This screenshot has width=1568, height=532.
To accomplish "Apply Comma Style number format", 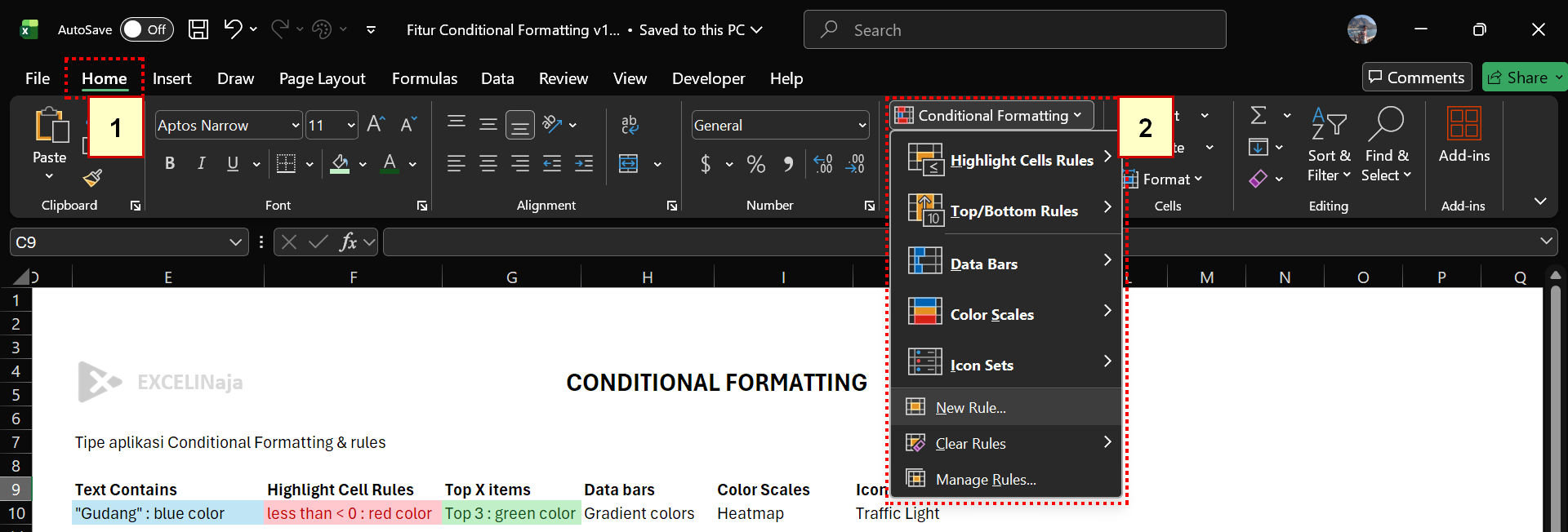I will (788, 164).
